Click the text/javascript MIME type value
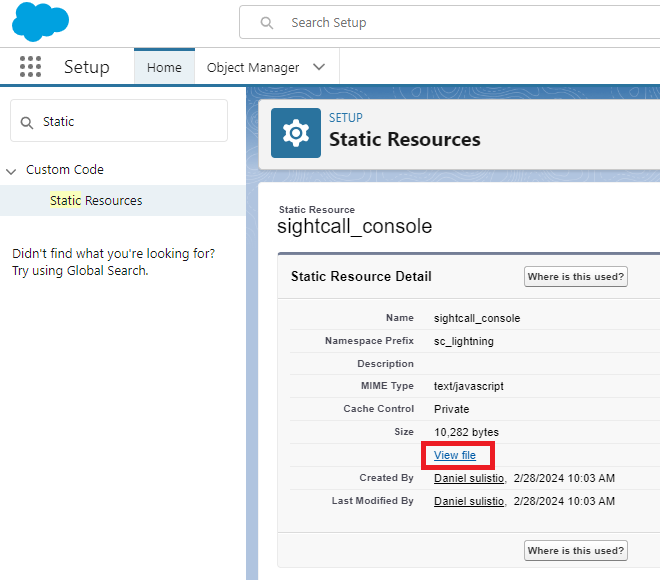 [x=468, y=386]
